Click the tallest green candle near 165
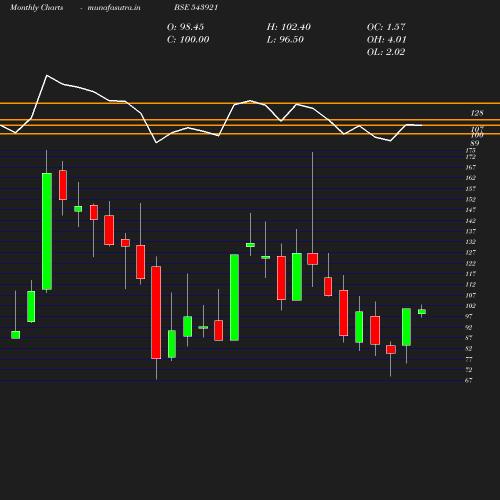The width and height of the screenshot is (500, 500). pyautogui.click(x=47, y=231)
